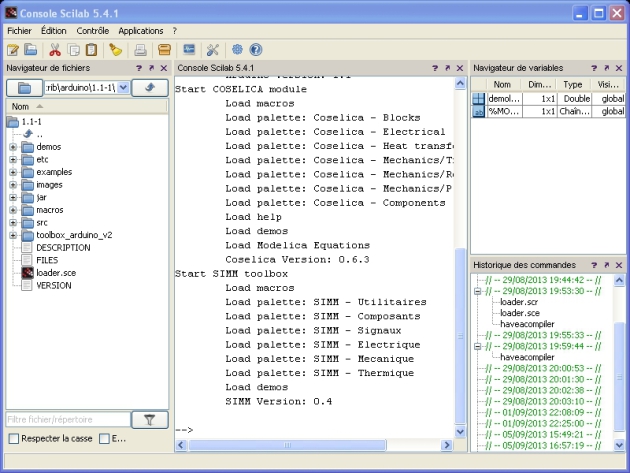
Task: Click the Copy toolbar icon
Action: coord(74,50)
